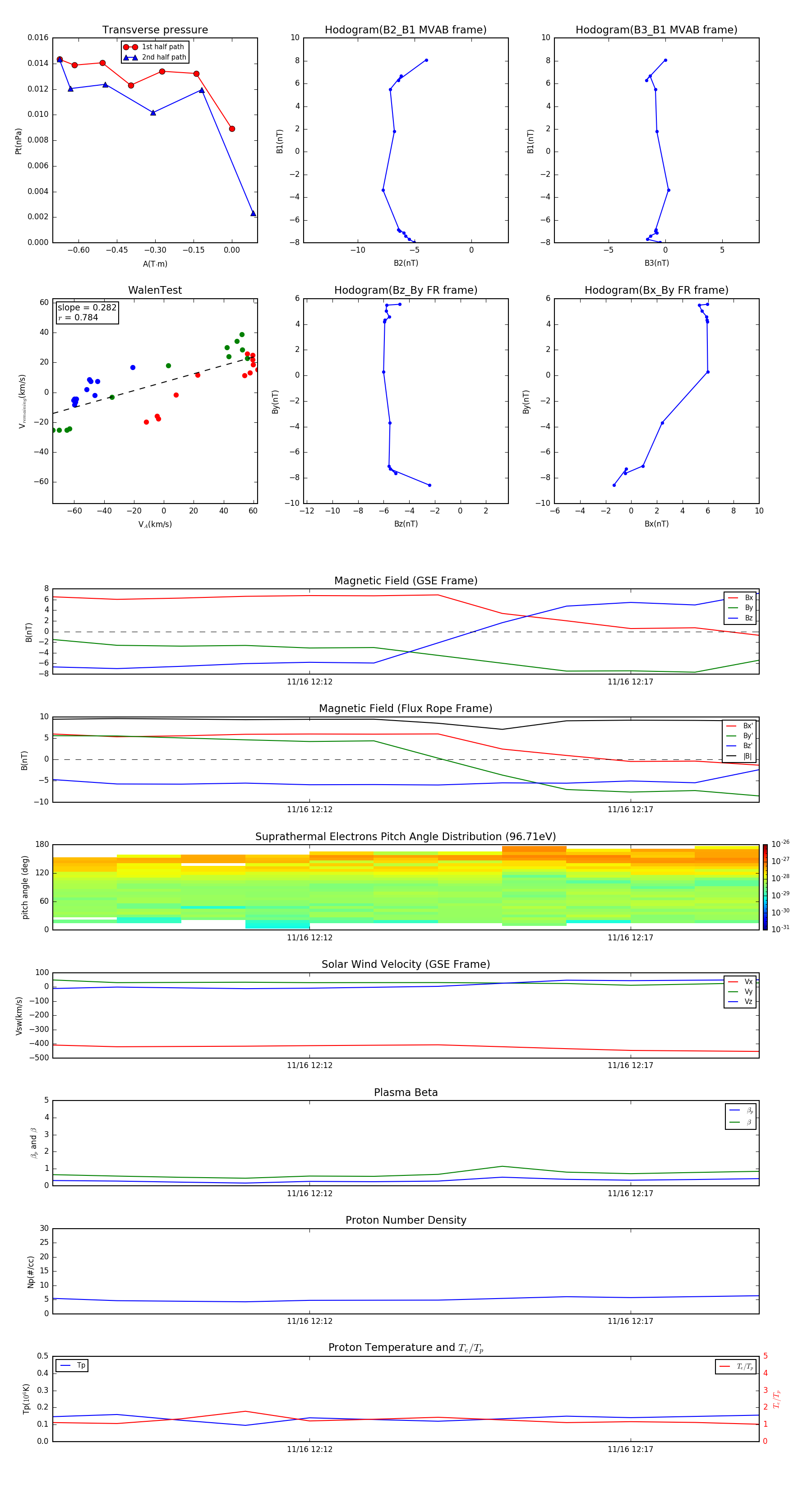This screenshot has width=812, height=1489.
Task: Click the "Bz(nT)" x-axis label
Action: tap(406, 524)
